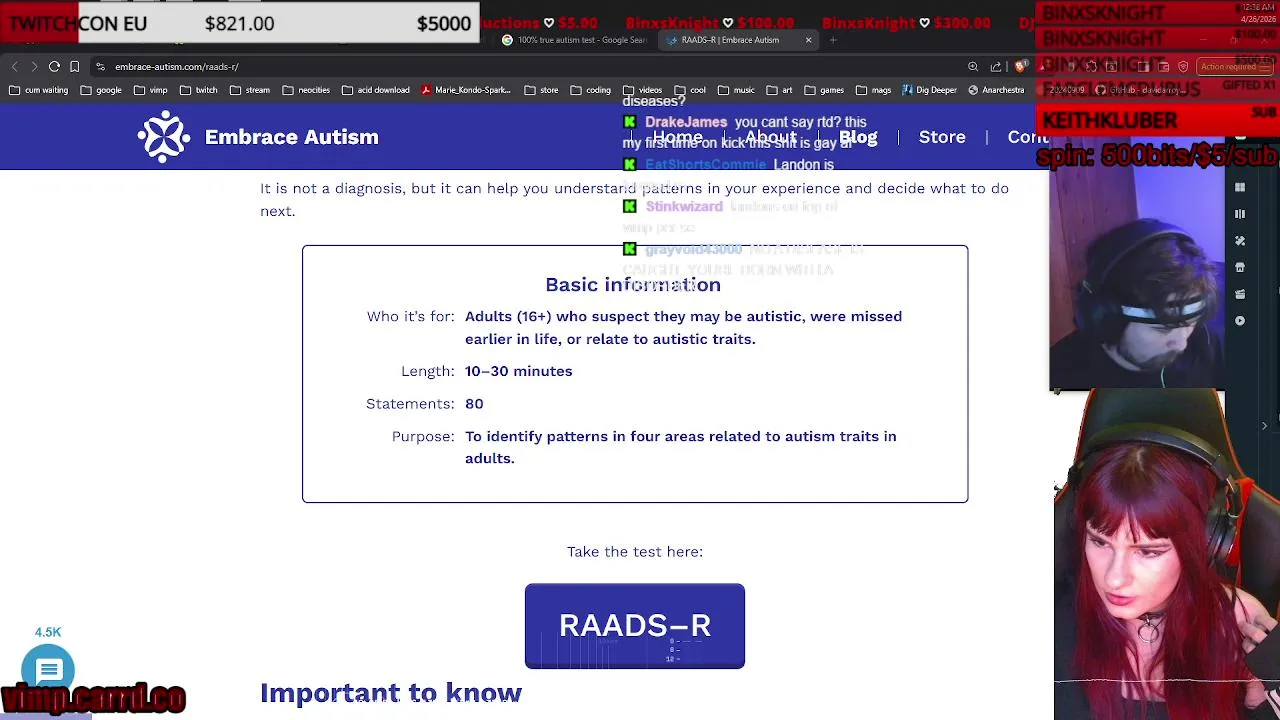
Task: Open the 'acid download' bookmark folder
Action: (375, 90)
